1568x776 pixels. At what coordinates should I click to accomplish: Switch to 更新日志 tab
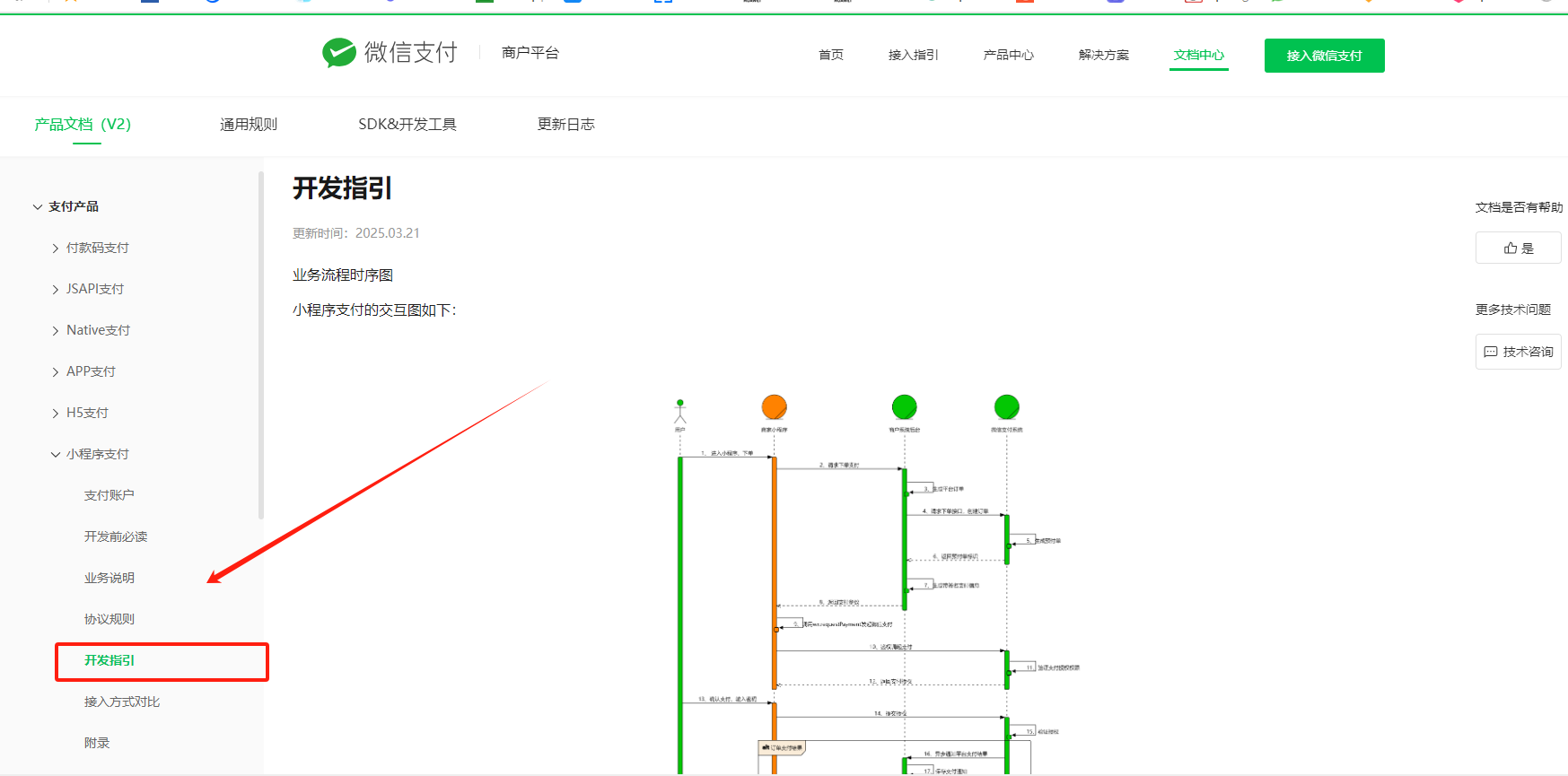[565, 124]
